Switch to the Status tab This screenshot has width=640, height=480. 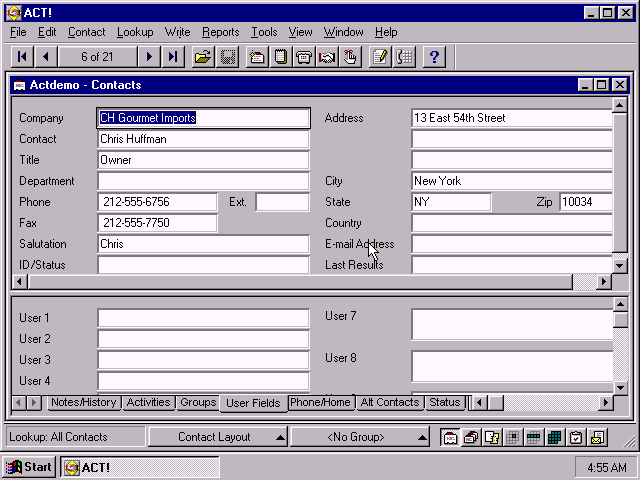point(445,402)
